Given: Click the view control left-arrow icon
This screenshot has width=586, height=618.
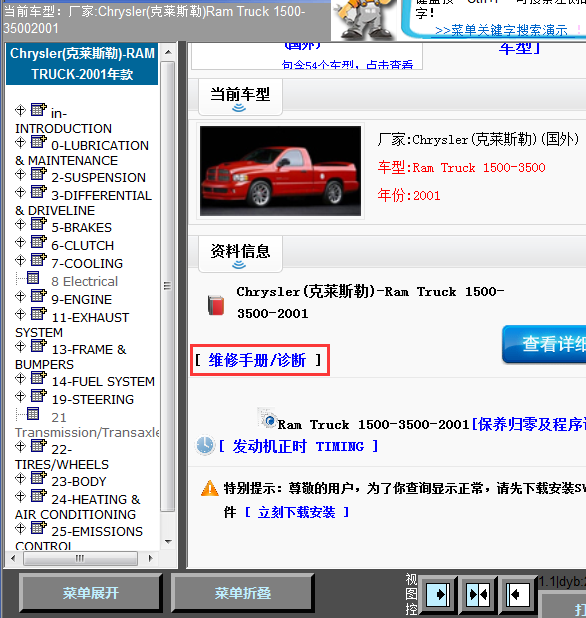Looking at the screenshot, I should point(517,593).
